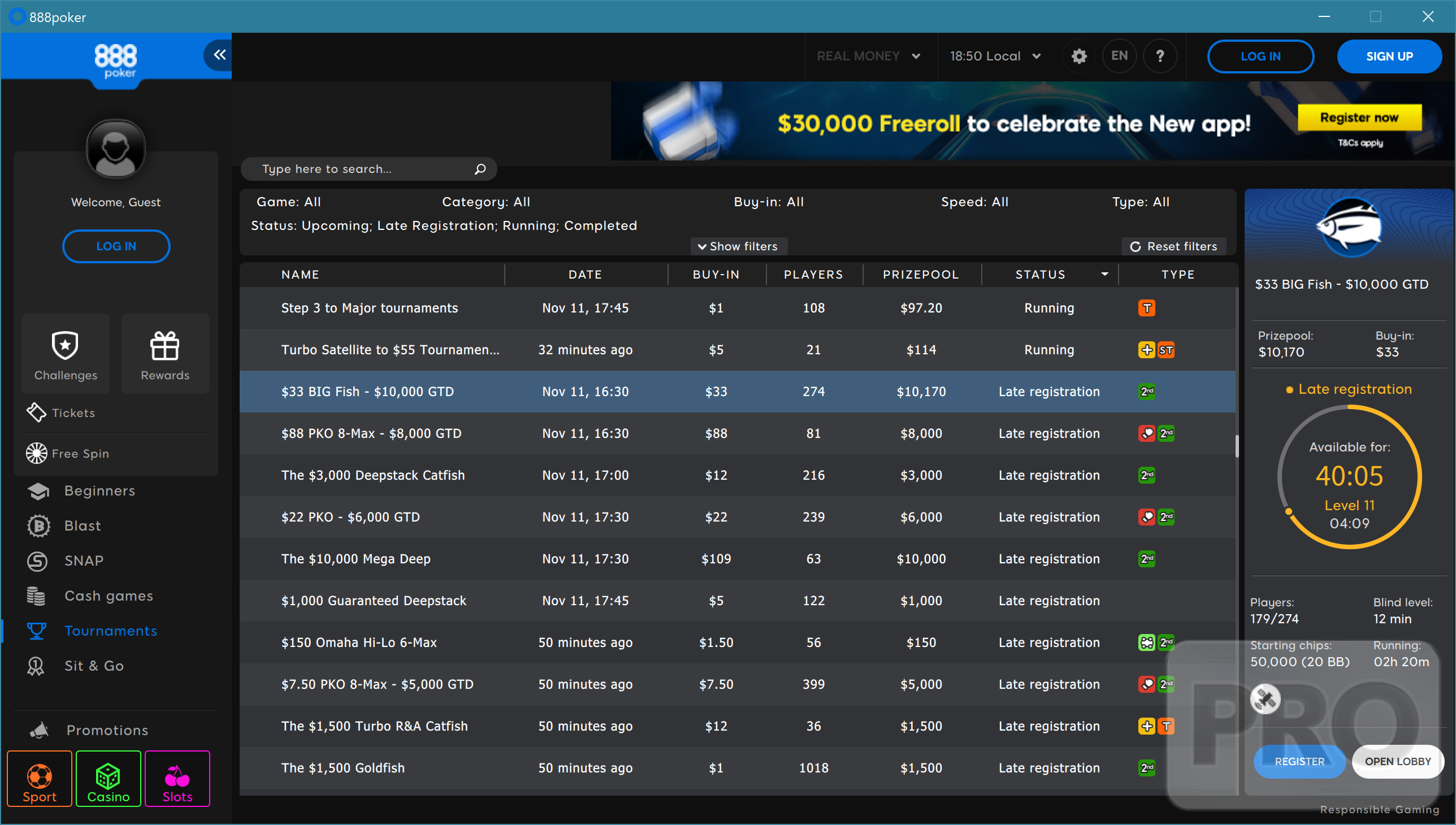Click the 2nd chance icon on $33 BIG Fish row

tap(1147, 392)
